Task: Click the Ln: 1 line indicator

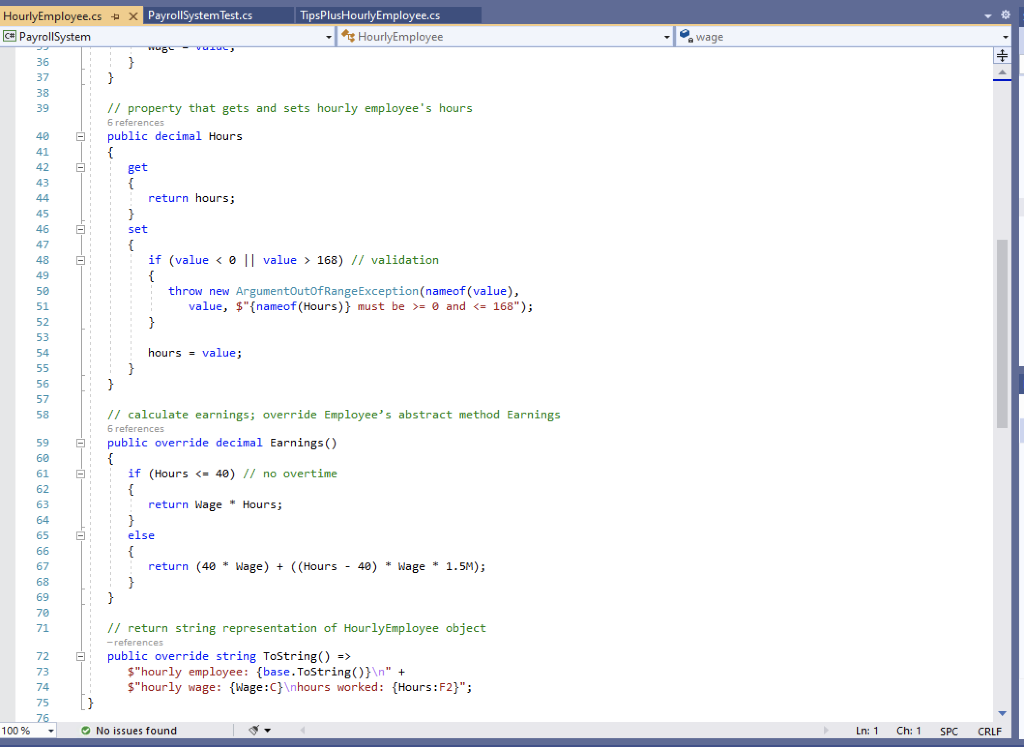Action: [x=867, y=731]
